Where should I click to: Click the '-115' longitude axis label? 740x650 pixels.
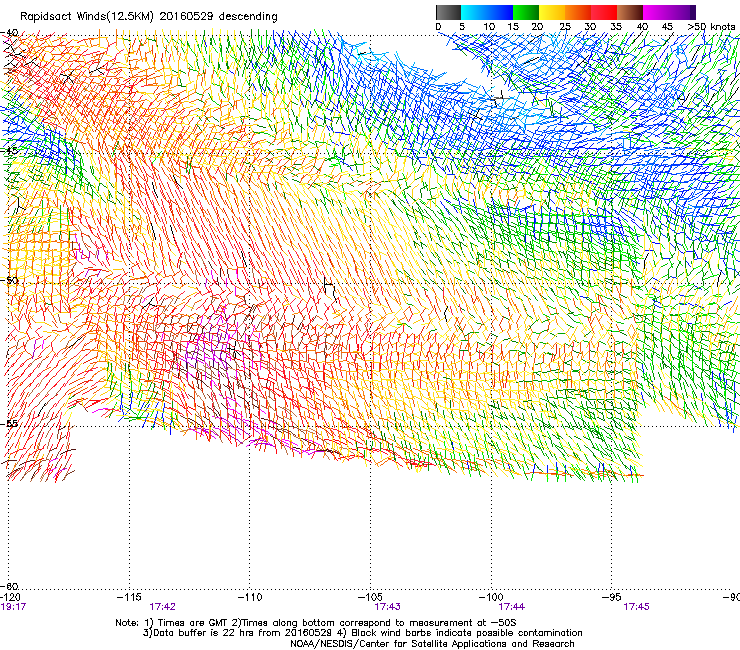[129, 598]
